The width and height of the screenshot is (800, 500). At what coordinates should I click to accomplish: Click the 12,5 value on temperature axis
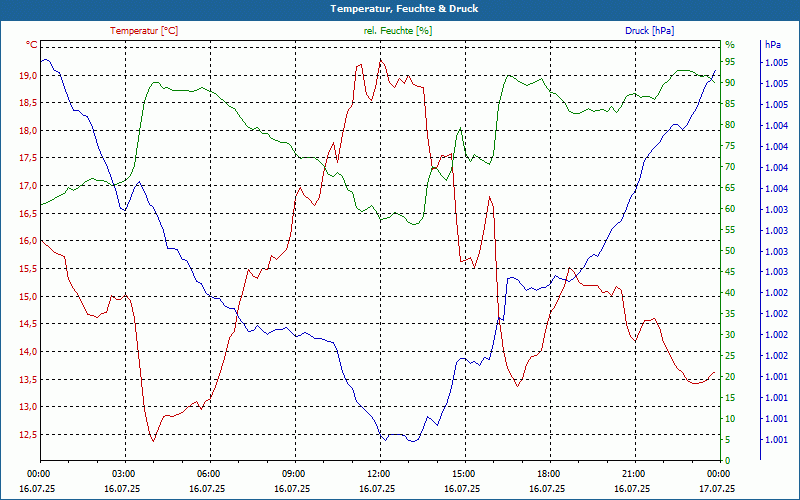coord(28,434)
